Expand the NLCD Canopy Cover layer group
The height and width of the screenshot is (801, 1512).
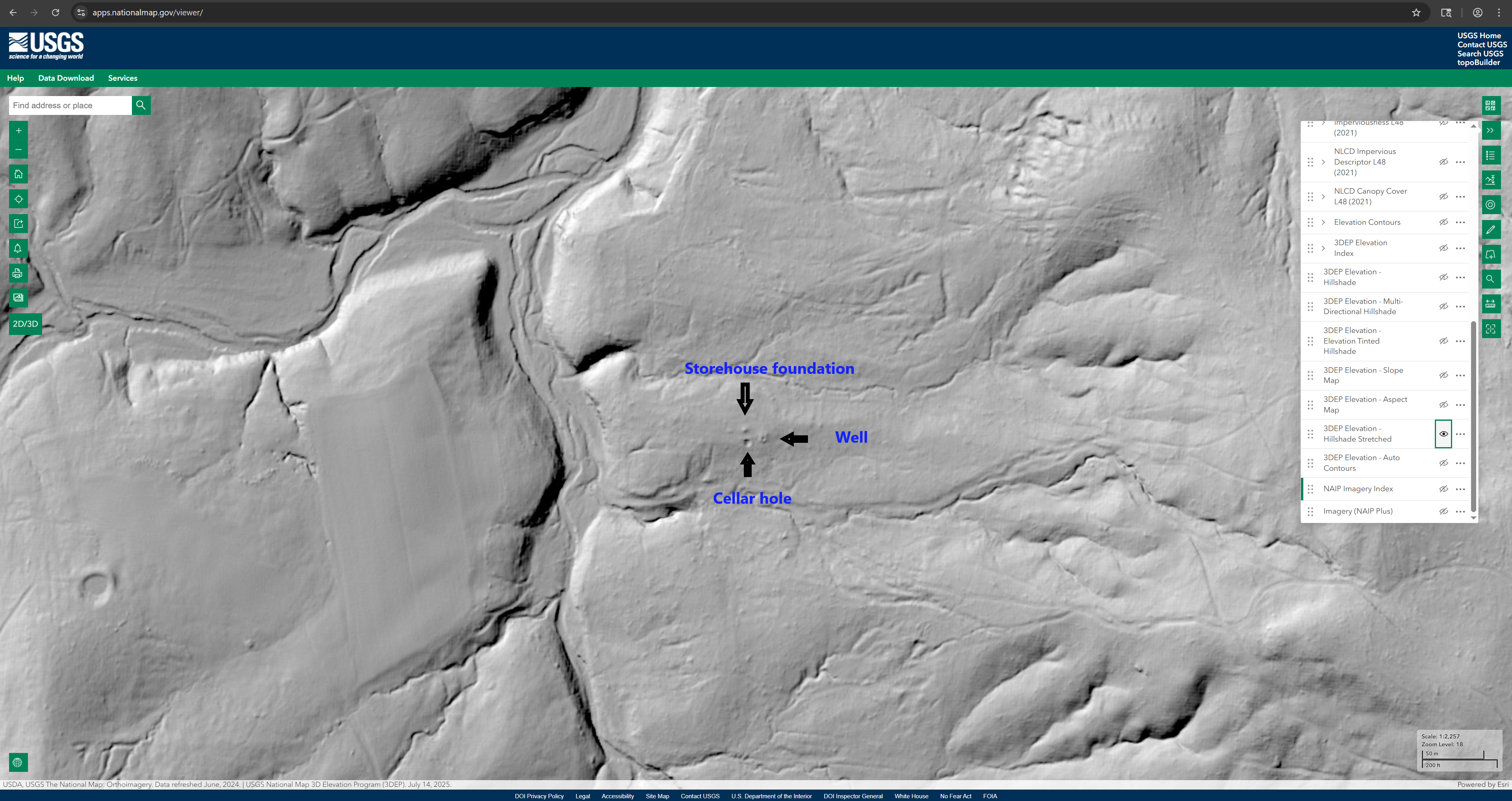tap(1323, 196)
